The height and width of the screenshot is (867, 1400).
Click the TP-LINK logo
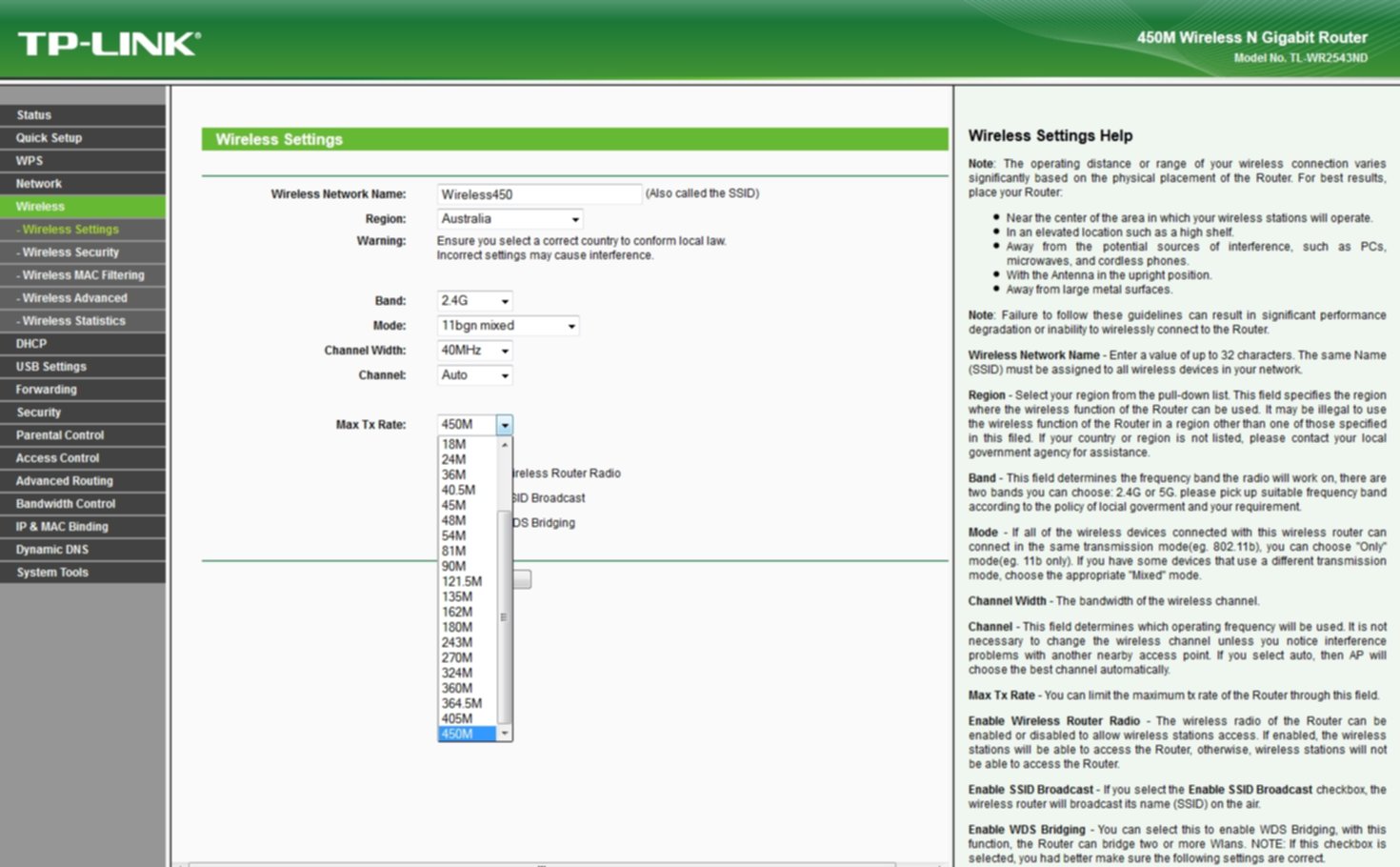tap(109, 43)
